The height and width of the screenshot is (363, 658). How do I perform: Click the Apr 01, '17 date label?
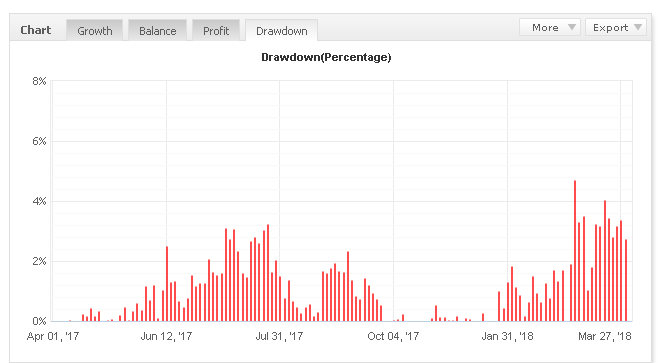(53, 336)
